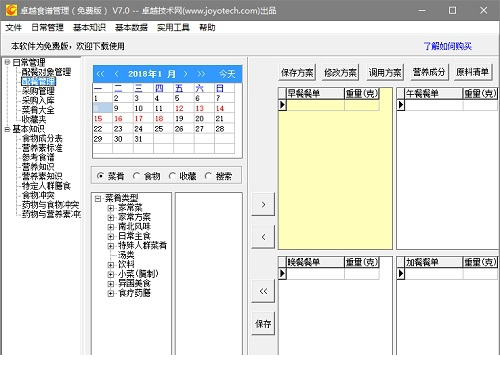500x369 pixels.
Task: Click the first breakfast menu dish cell
Action: pos(315,105)
